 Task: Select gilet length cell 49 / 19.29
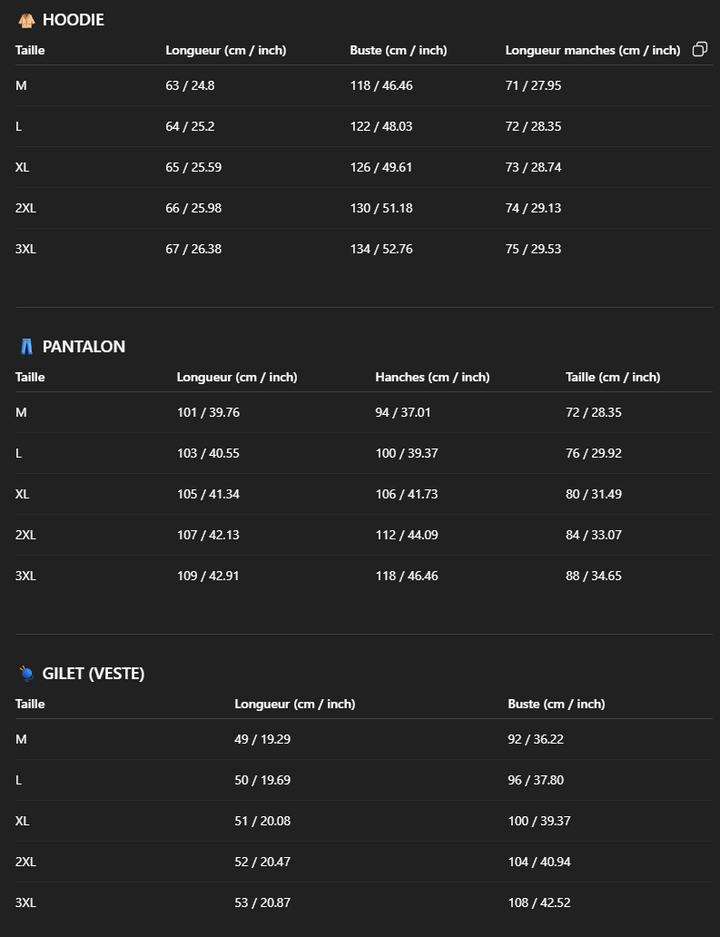[x=262, y=739]
